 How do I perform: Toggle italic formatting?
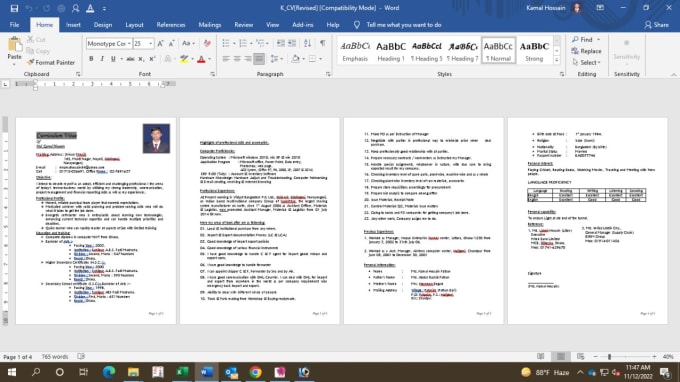point(102,59)
